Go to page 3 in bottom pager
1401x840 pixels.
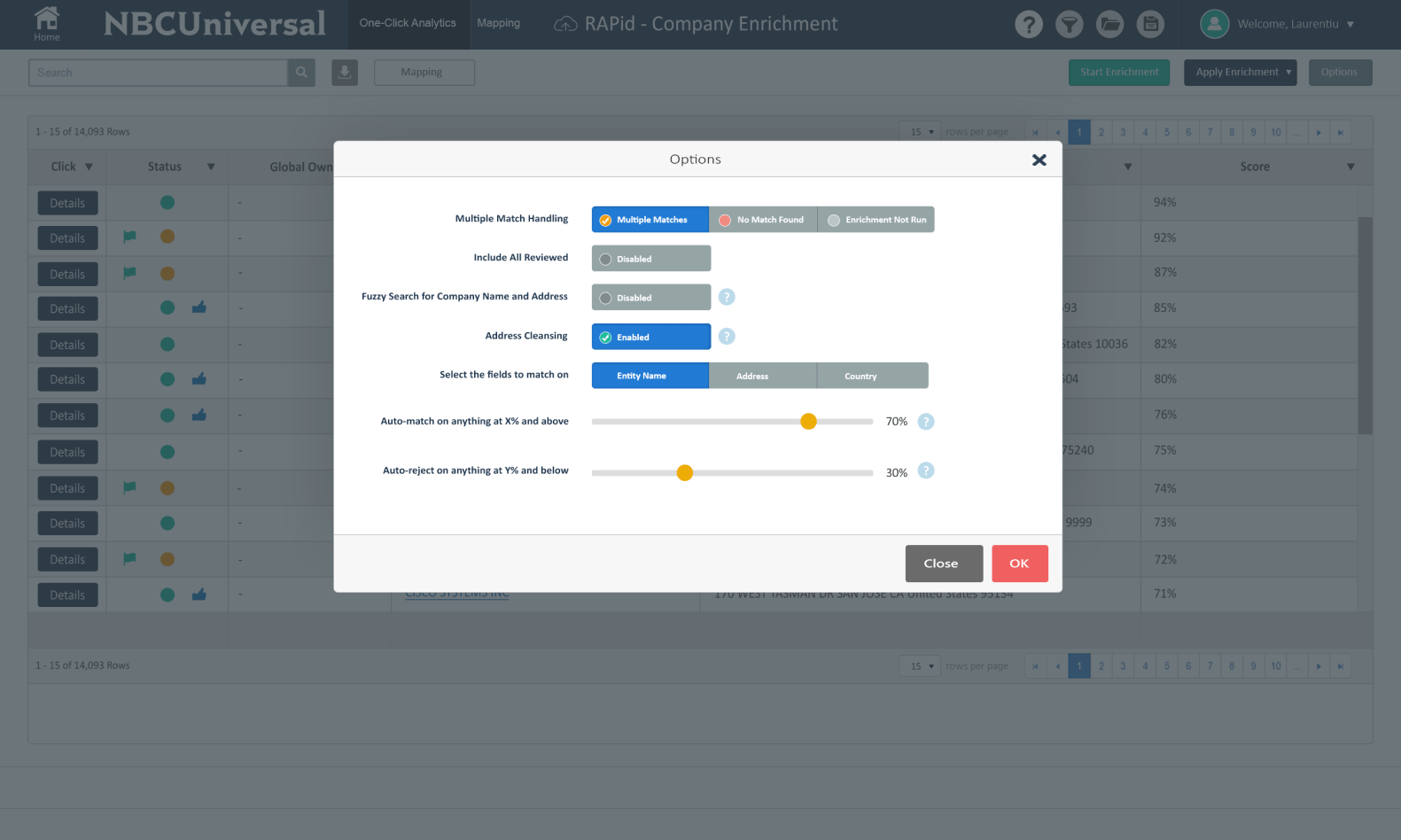[1123, 666]
